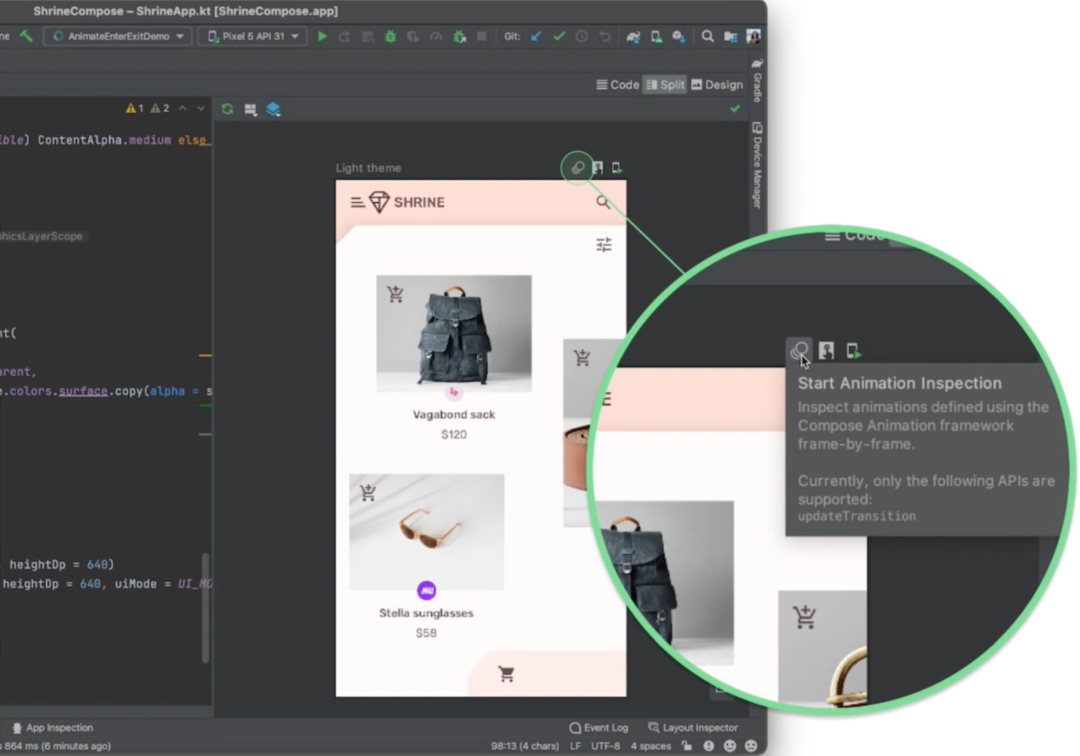This screenshot has width=1080, height=756.
Task: Open the Layout Inspector
Action: (x=693, y=728)
